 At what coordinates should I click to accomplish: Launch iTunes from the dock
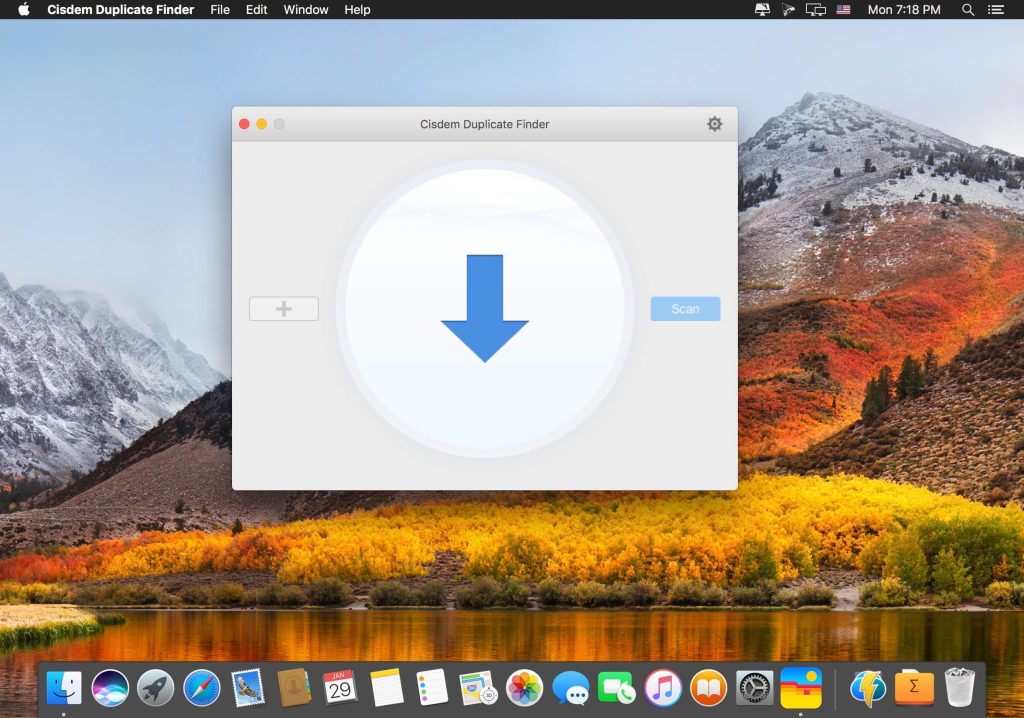[662, 688]
